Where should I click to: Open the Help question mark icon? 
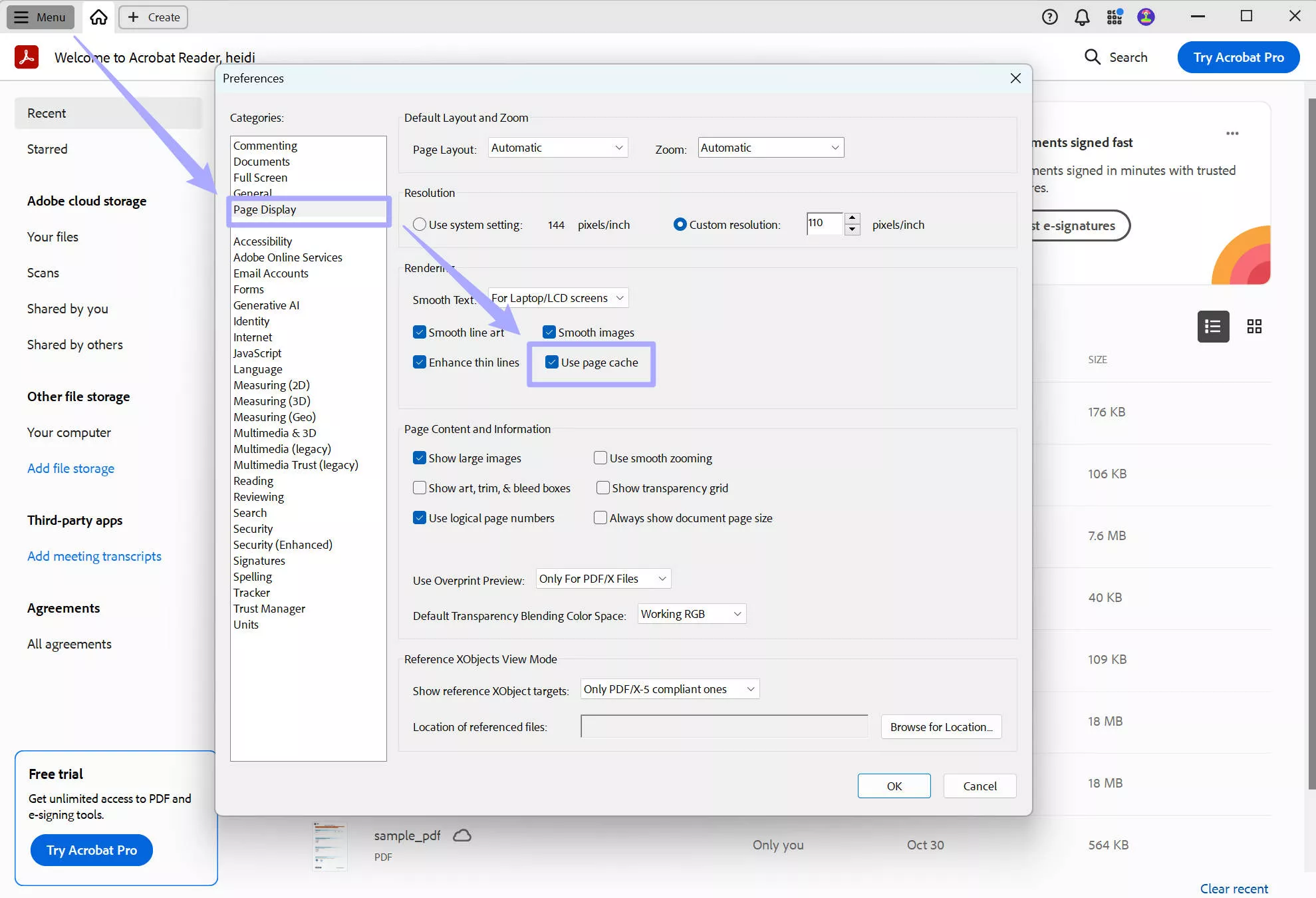tap(1049, 17)
